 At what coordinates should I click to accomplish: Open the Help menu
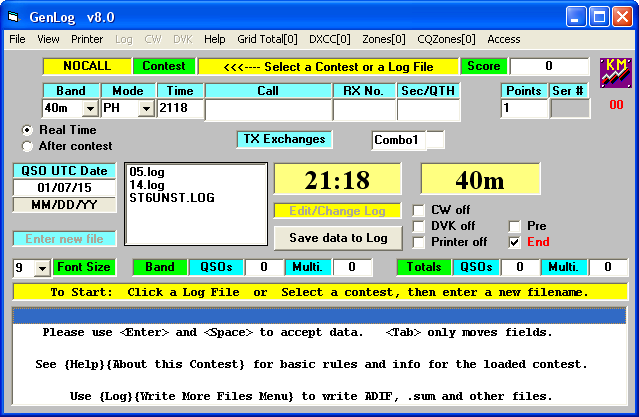[214, 39]
